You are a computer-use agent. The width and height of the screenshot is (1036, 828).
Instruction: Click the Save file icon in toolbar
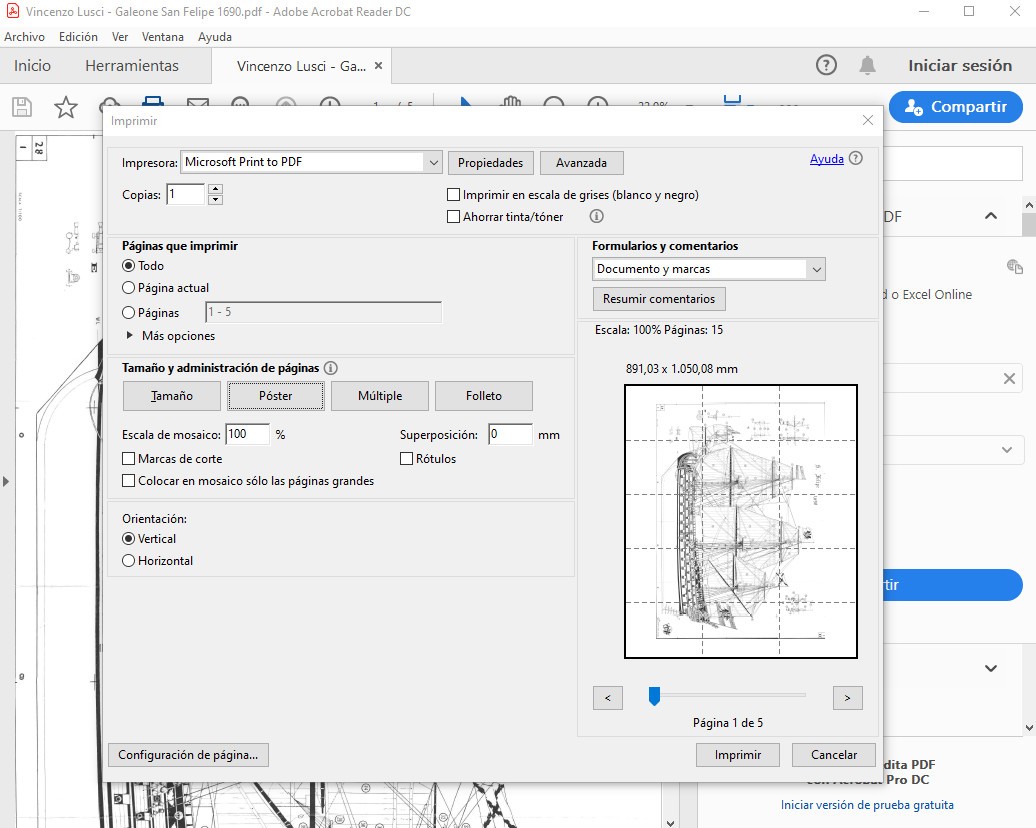click(x=21, y=107)
